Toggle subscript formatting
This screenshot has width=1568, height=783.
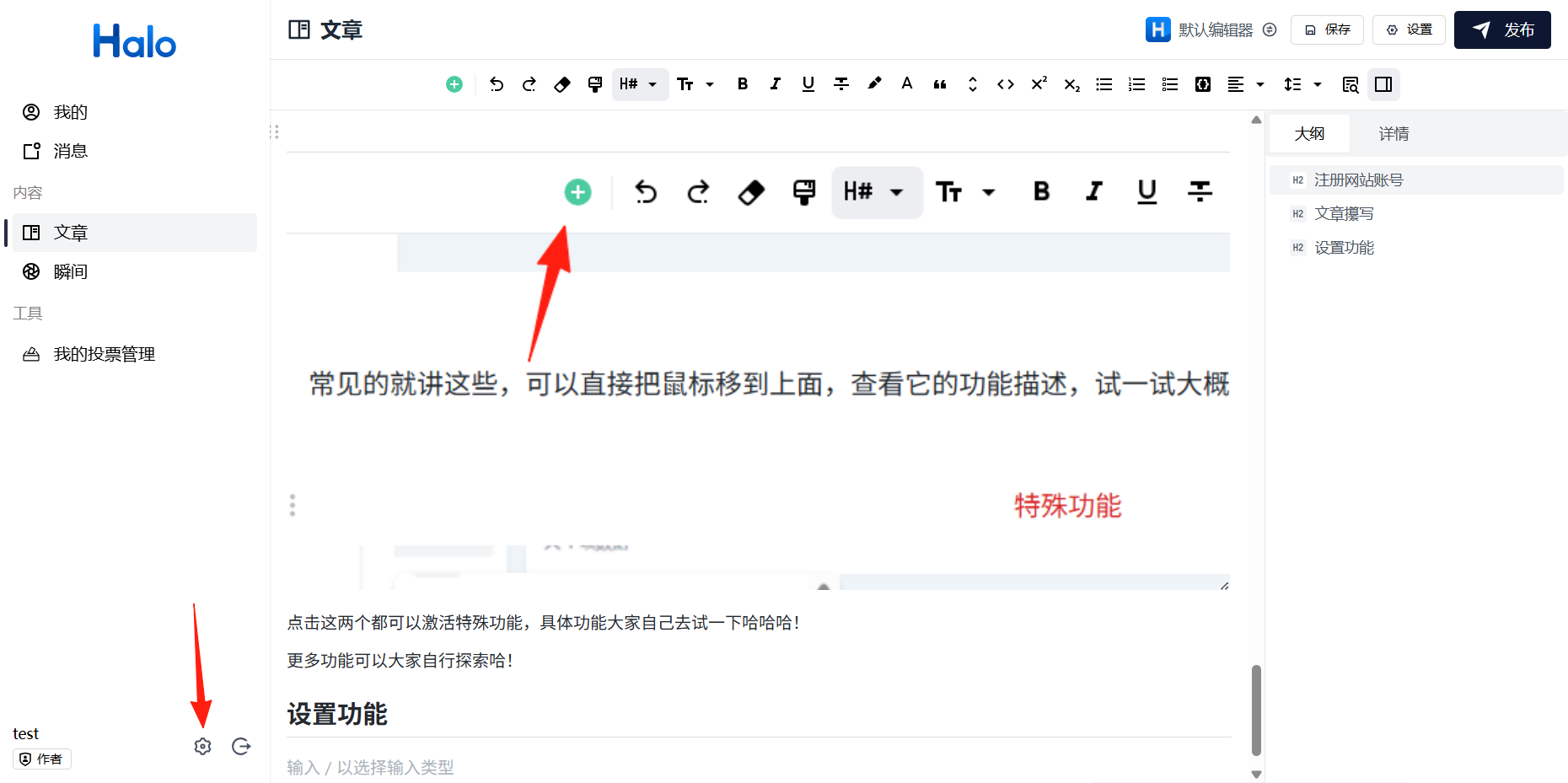(x=1071, y=84)
